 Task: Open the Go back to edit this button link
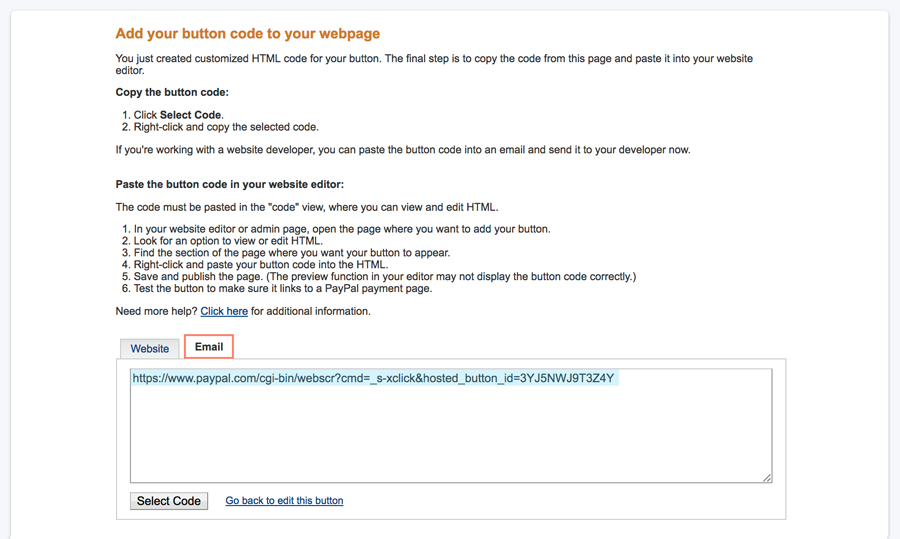[x=284, y=501]
